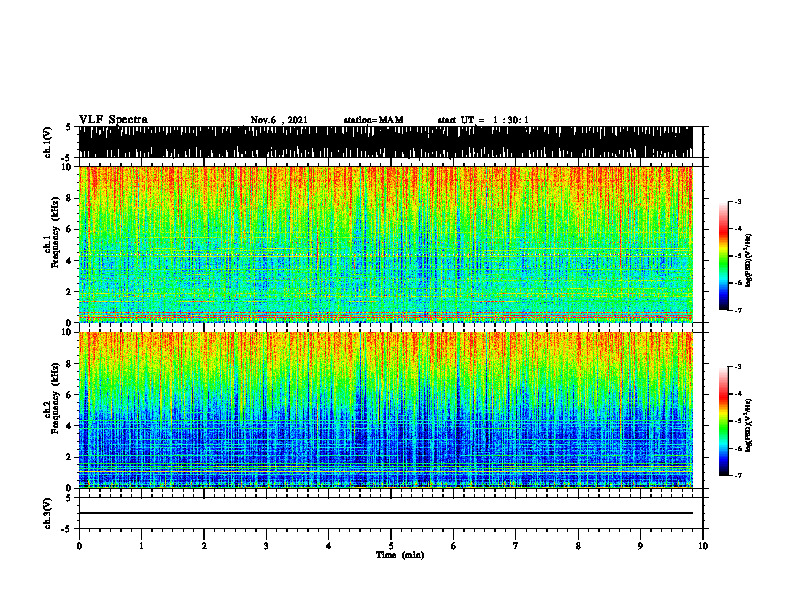Click the "5" tick on ch.3(V) axis

(68, 498)
